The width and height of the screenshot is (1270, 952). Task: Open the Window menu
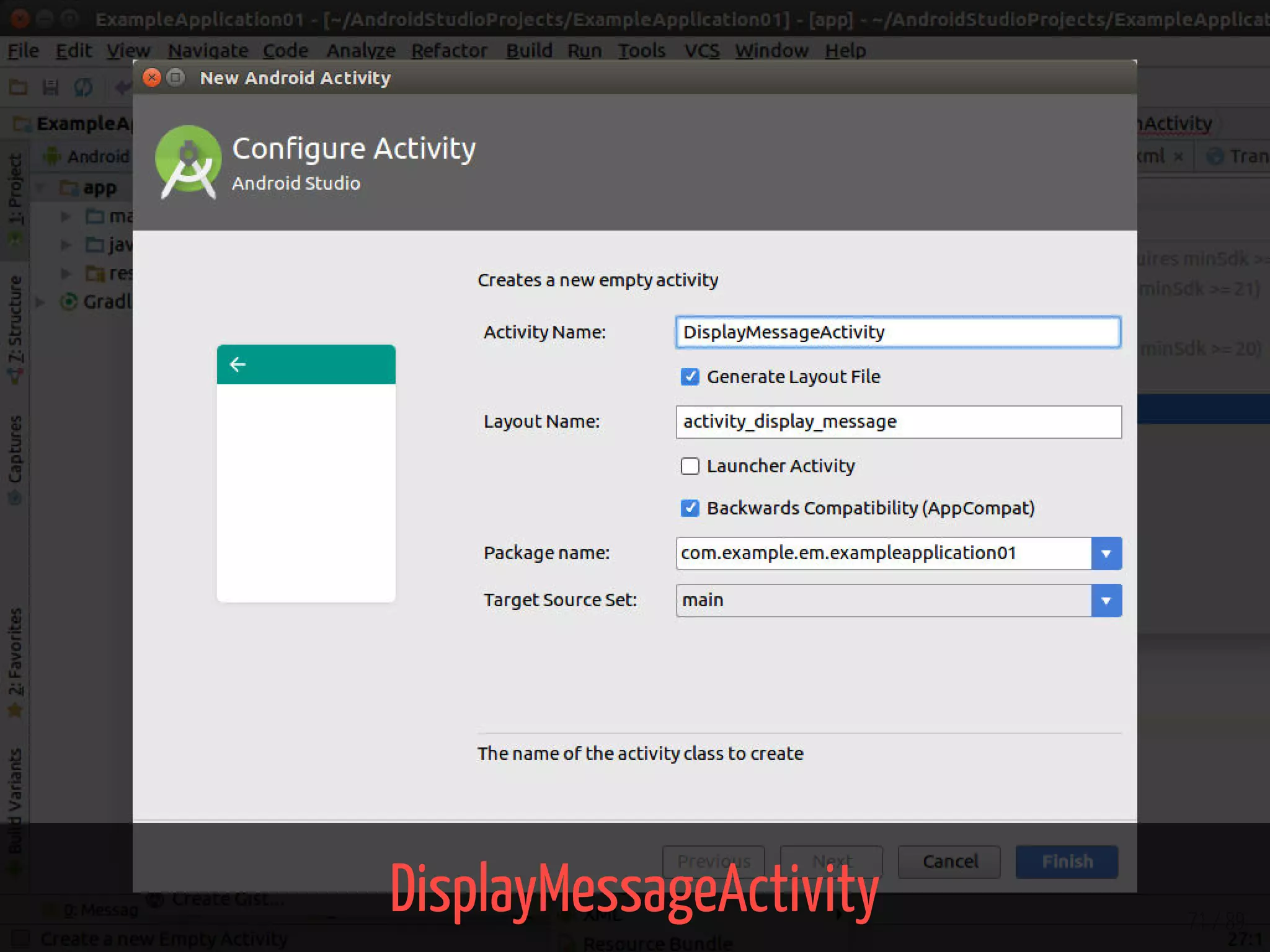click(771, 50)
